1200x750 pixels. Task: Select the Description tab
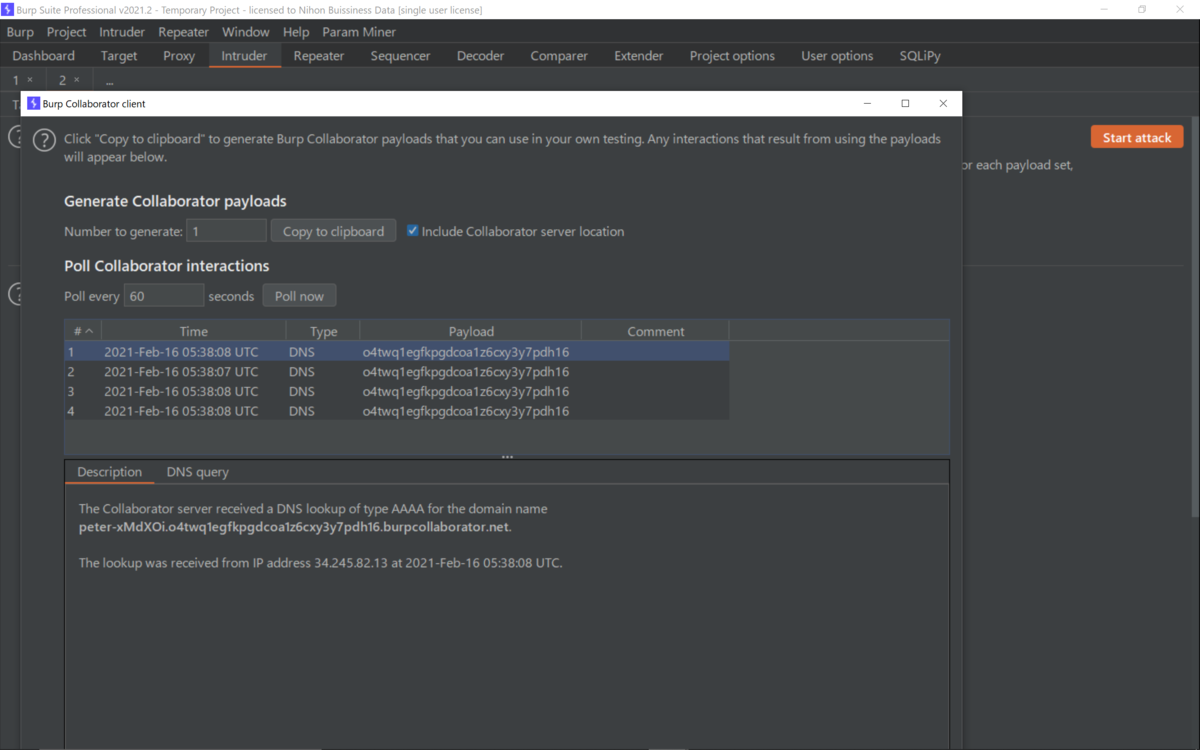point(110,472)
